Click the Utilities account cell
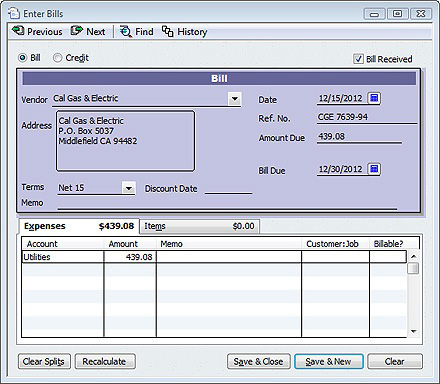Viewport: 440px width, 384px height. pyautogui.click(x=63, y=257)
